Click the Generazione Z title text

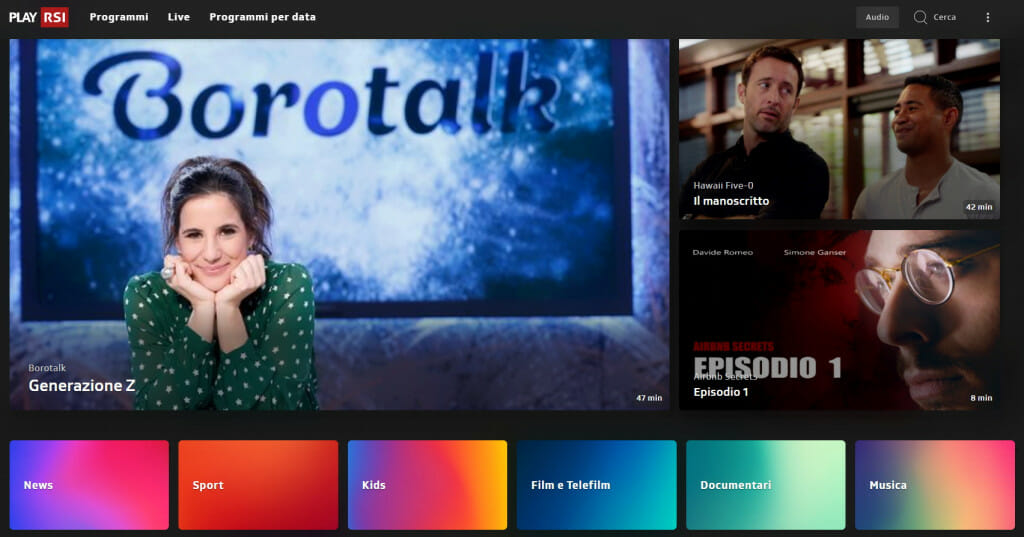point(82,385)
